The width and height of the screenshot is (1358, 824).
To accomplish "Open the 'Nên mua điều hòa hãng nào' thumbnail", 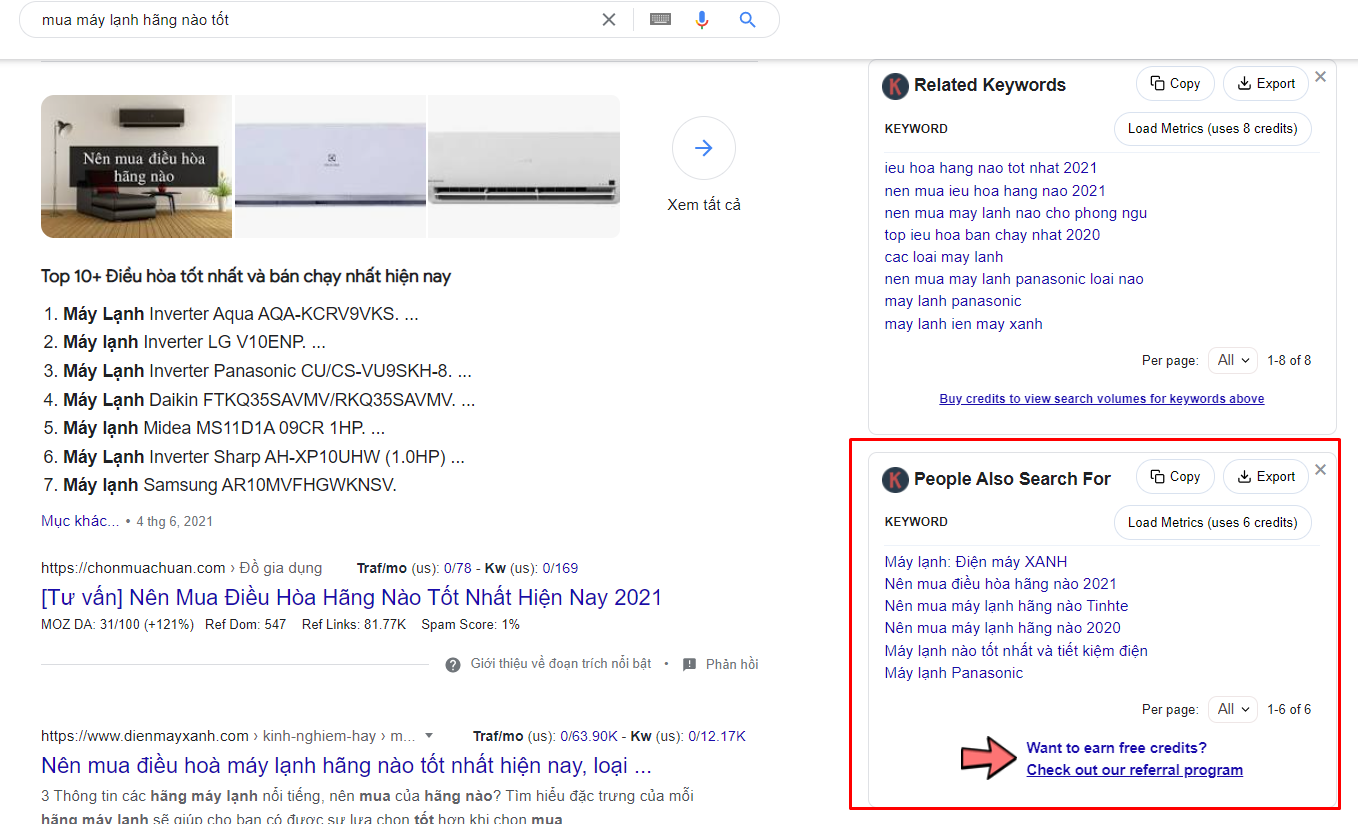I will [x=136, y=166].
